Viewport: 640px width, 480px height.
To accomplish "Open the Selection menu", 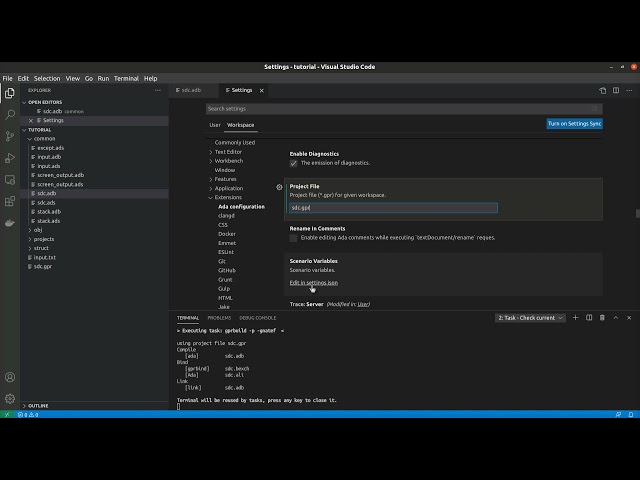I will (47, 78).
